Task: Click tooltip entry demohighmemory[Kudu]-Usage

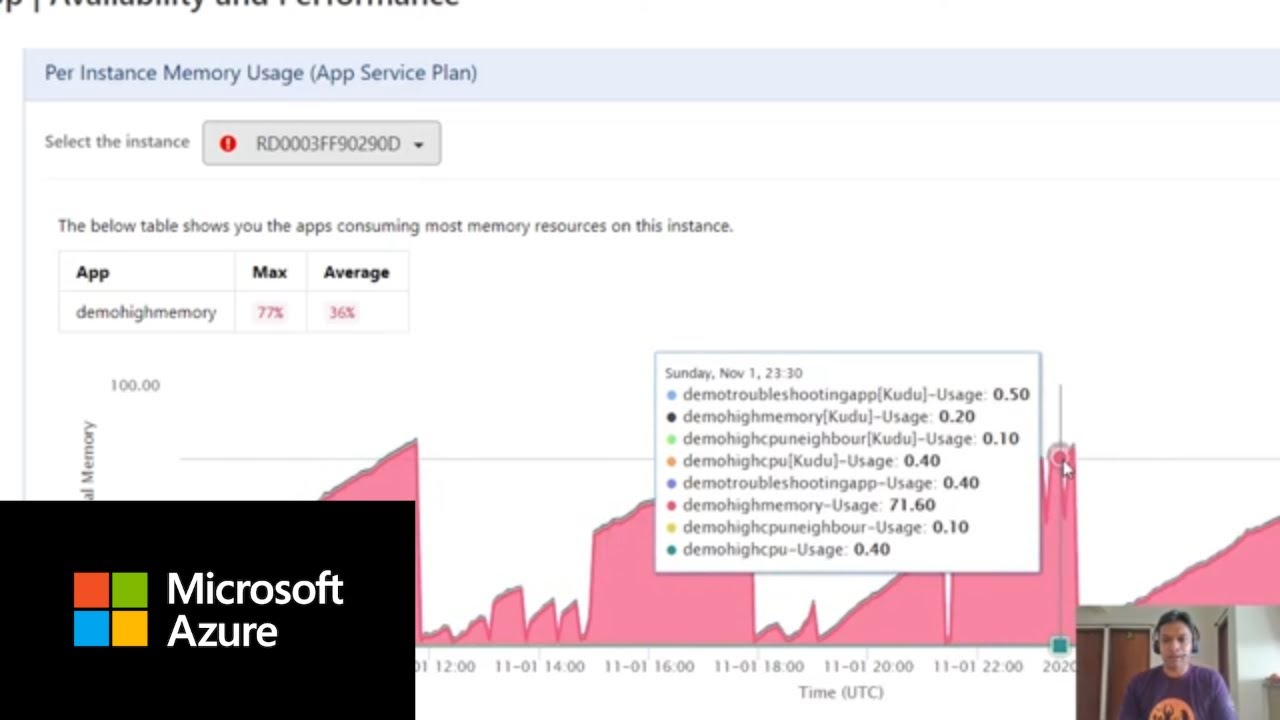Action: [820, 416]
